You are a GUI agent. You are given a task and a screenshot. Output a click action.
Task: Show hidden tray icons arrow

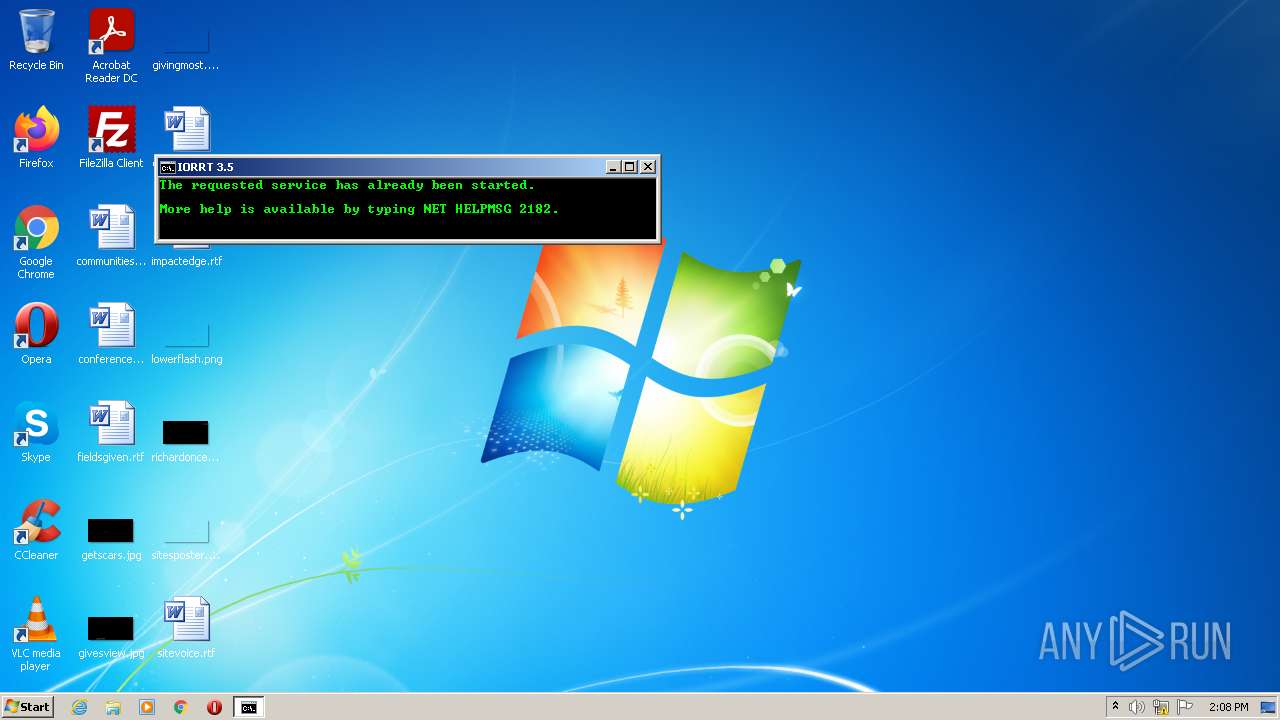pos(1115,707)
